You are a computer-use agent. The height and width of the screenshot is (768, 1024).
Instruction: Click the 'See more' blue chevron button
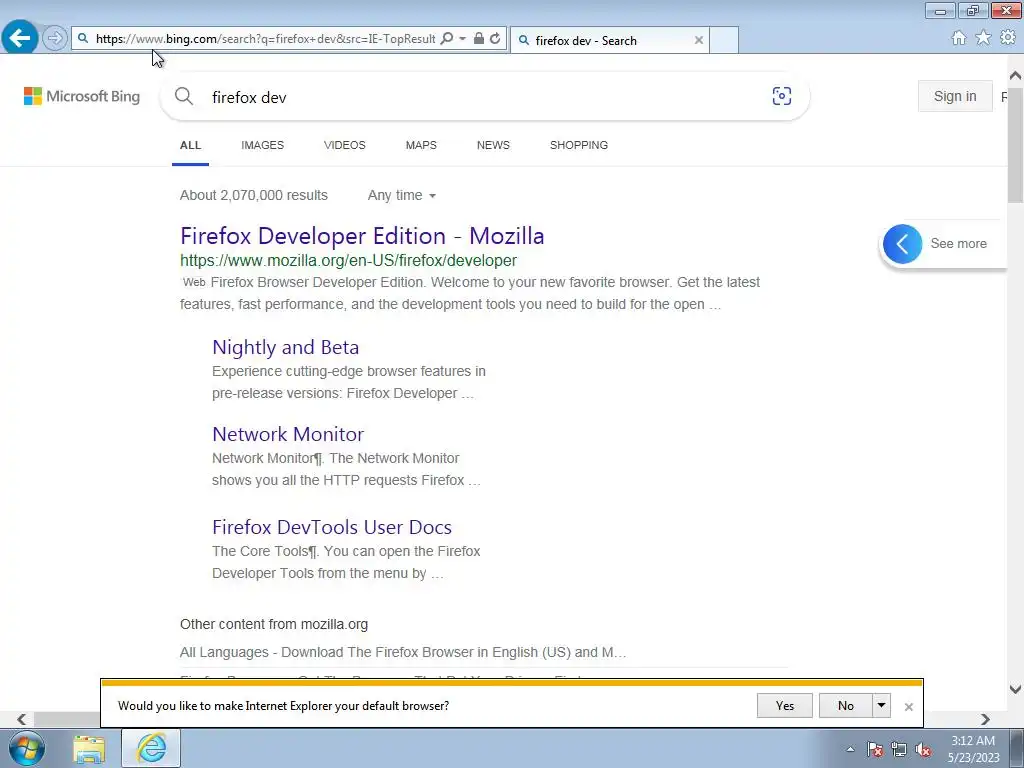903,244
